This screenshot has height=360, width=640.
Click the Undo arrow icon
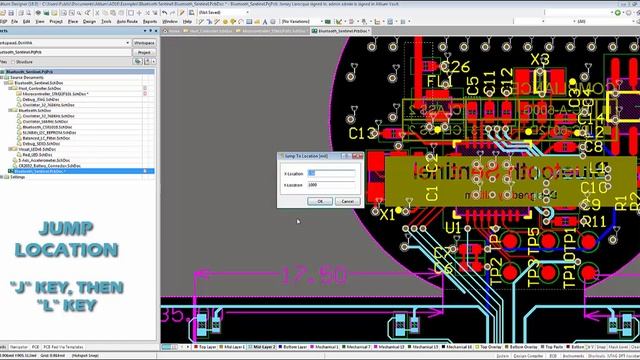click(164, 13)
